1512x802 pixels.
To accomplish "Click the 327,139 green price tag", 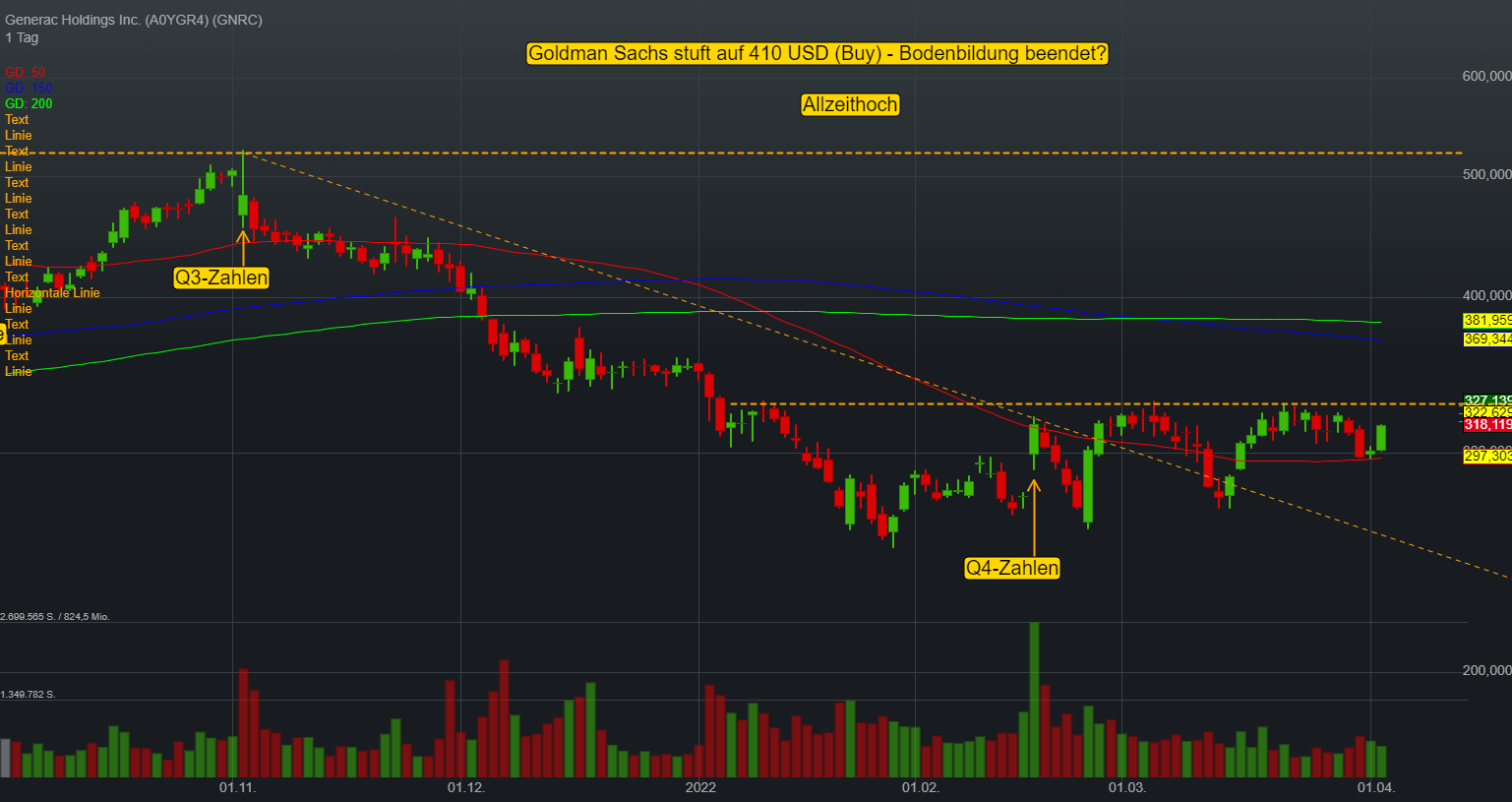I will [1487, 401].
